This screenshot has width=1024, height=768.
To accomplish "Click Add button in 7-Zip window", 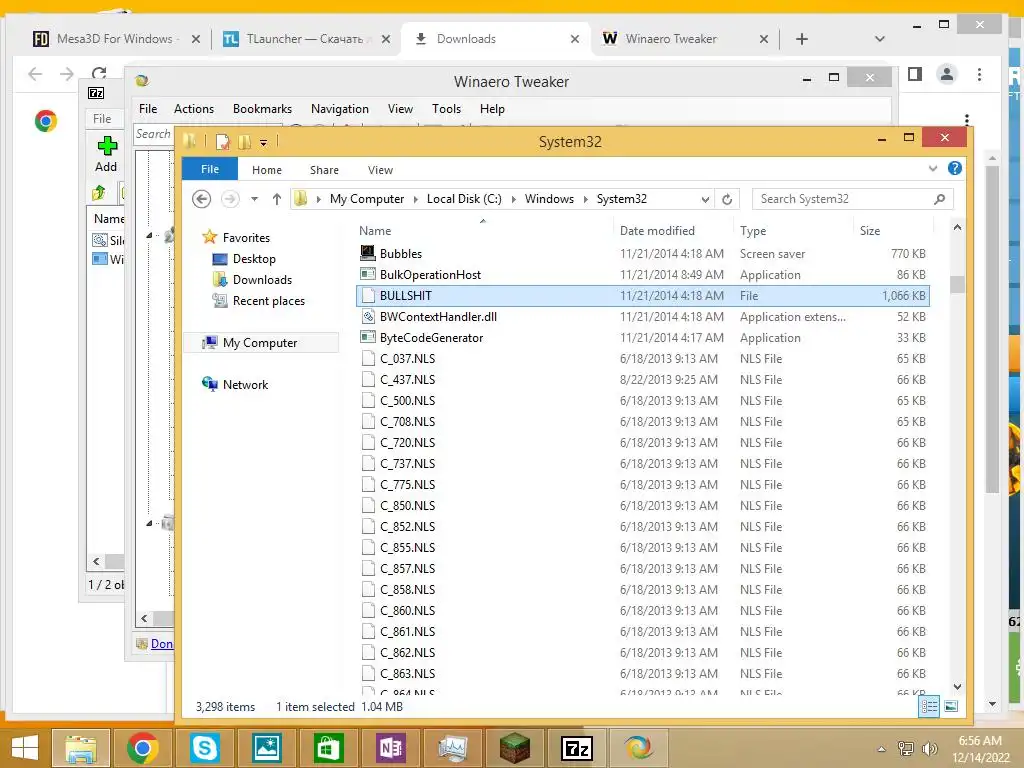I will click(x=106, y=154).
